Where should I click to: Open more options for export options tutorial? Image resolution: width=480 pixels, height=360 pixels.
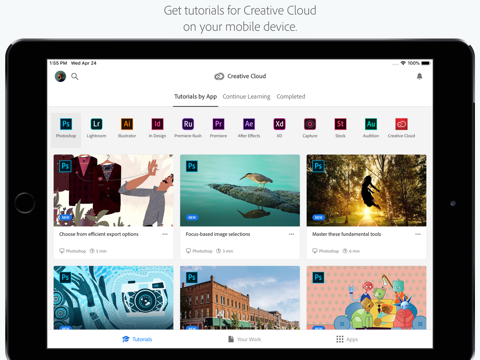(165, 234)
